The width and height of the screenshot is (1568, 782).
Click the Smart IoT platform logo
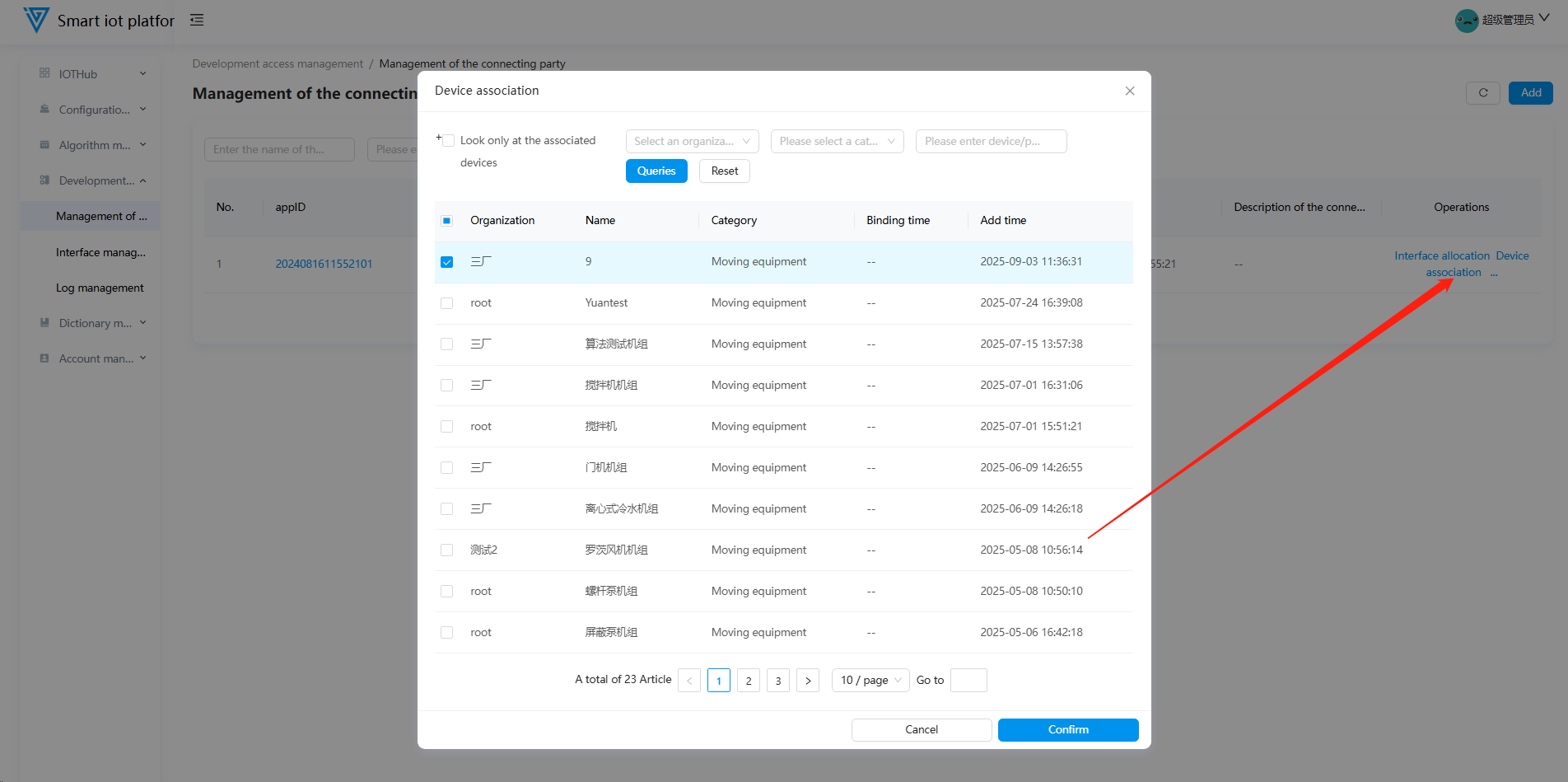click(x=36, y=20)
